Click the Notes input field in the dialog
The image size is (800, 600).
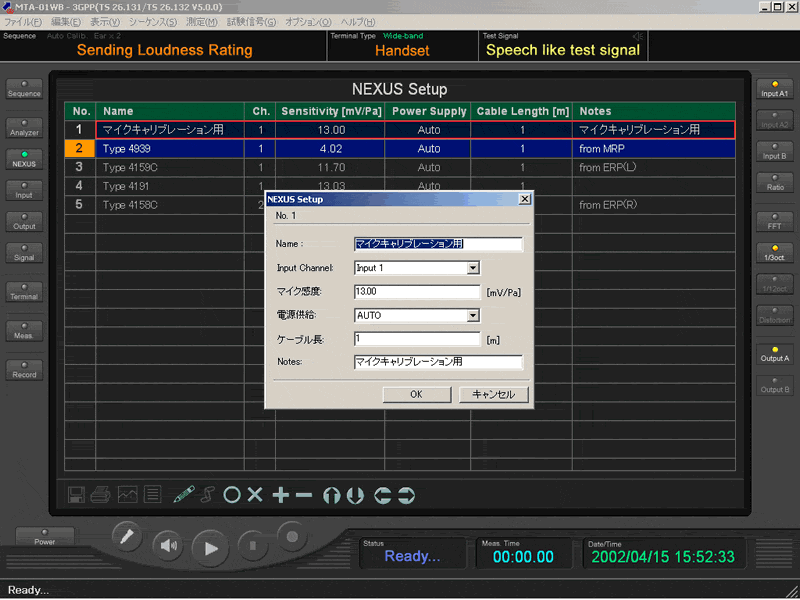[438, 362]
